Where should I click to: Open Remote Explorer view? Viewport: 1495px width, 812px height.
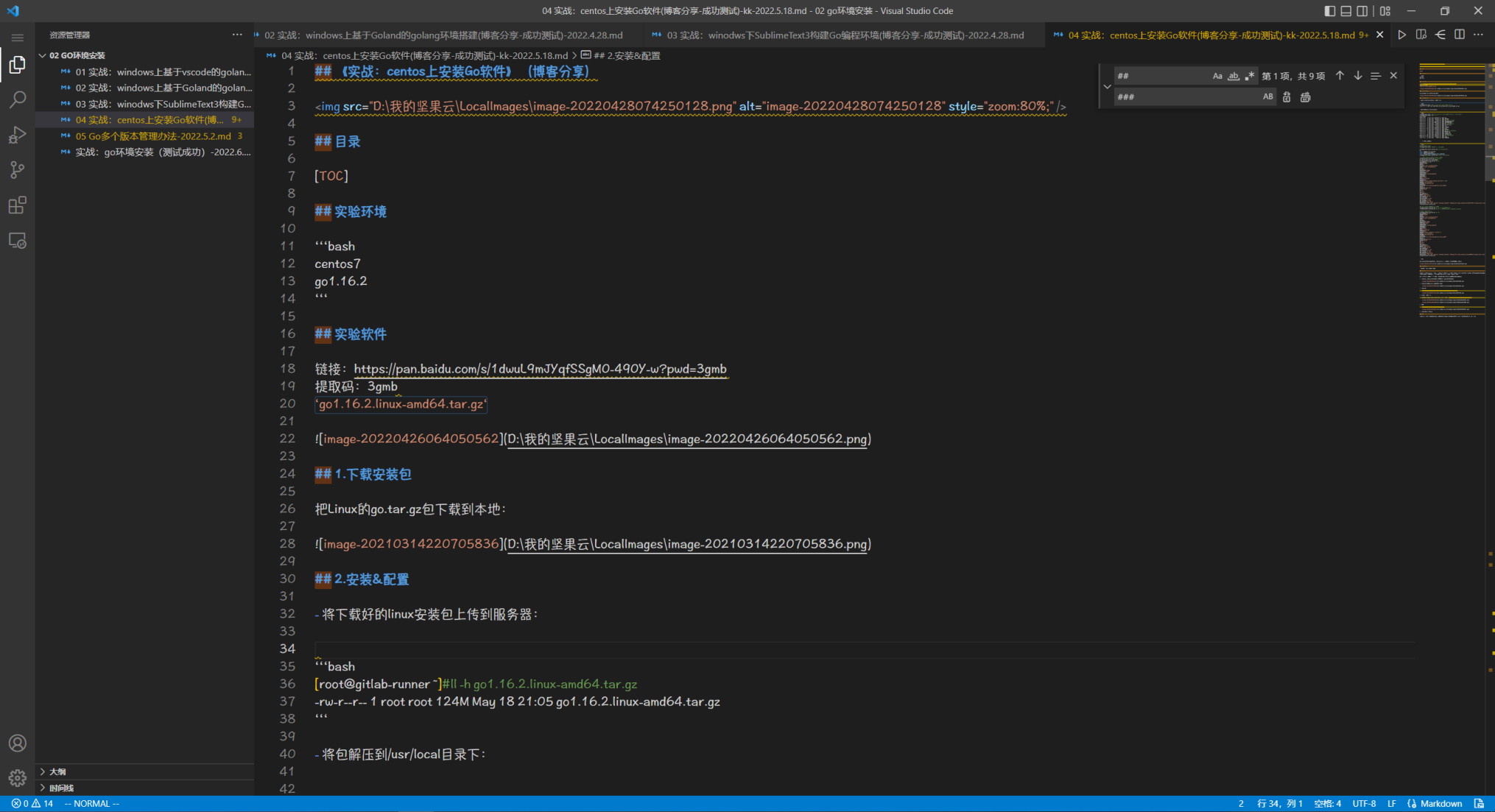tap(18, 241)
